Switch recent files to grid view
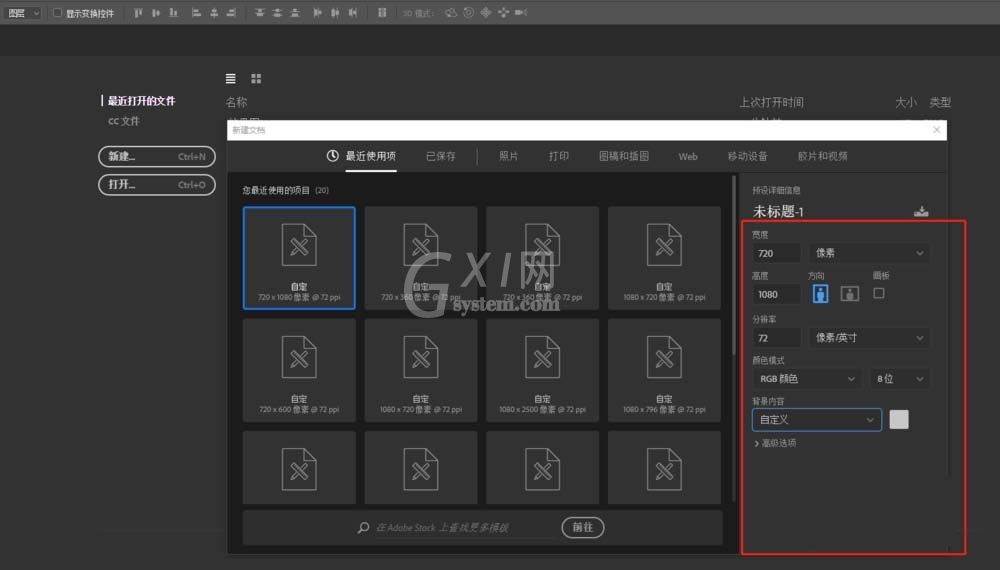1000x570 pixels. click(x=256, y=78)
